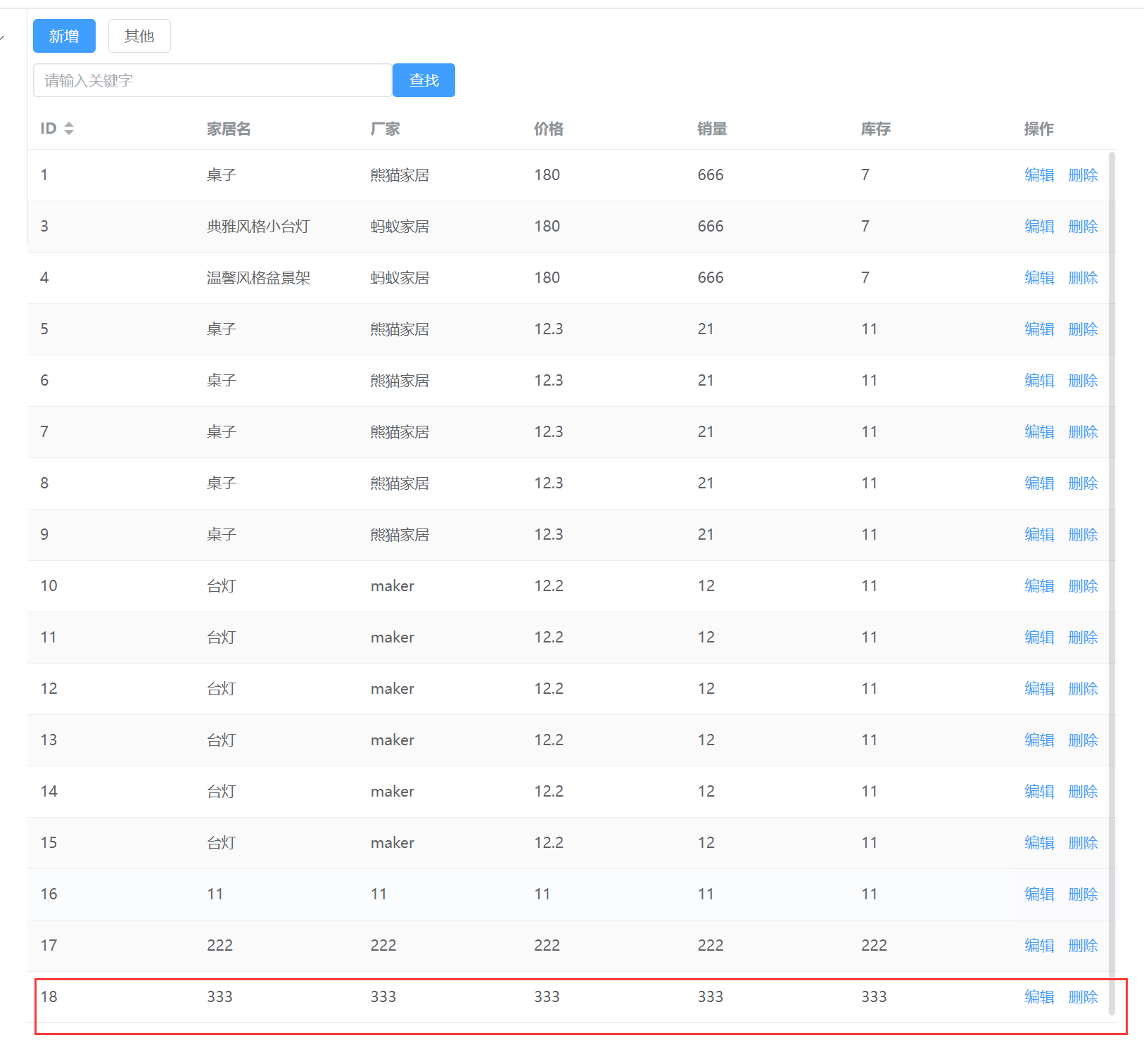Click the 查找 search button

point(424,80)
